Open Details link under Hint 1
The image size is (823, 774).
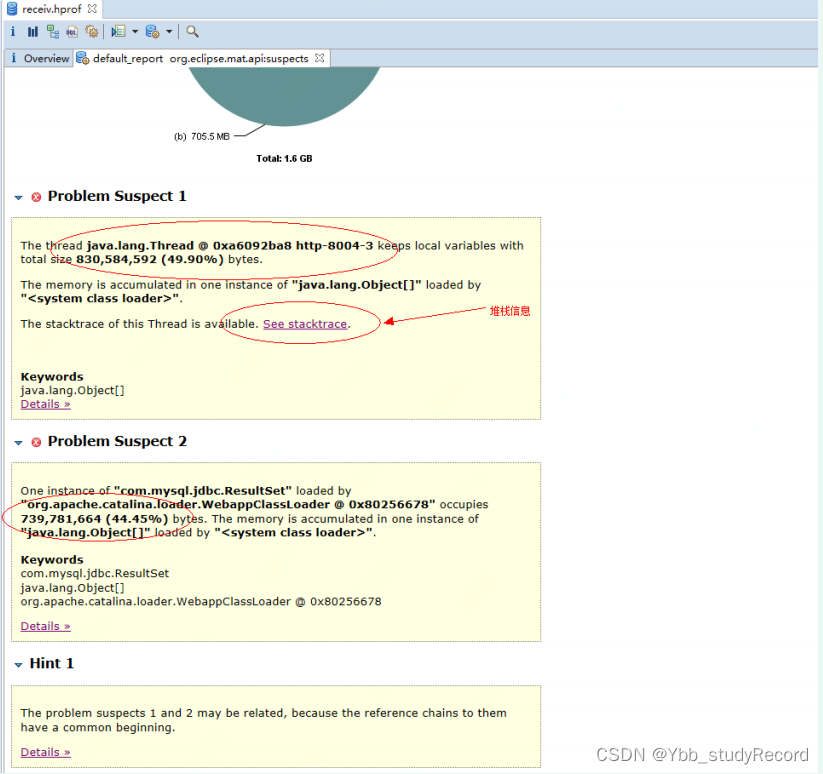(x=45, y=752)
